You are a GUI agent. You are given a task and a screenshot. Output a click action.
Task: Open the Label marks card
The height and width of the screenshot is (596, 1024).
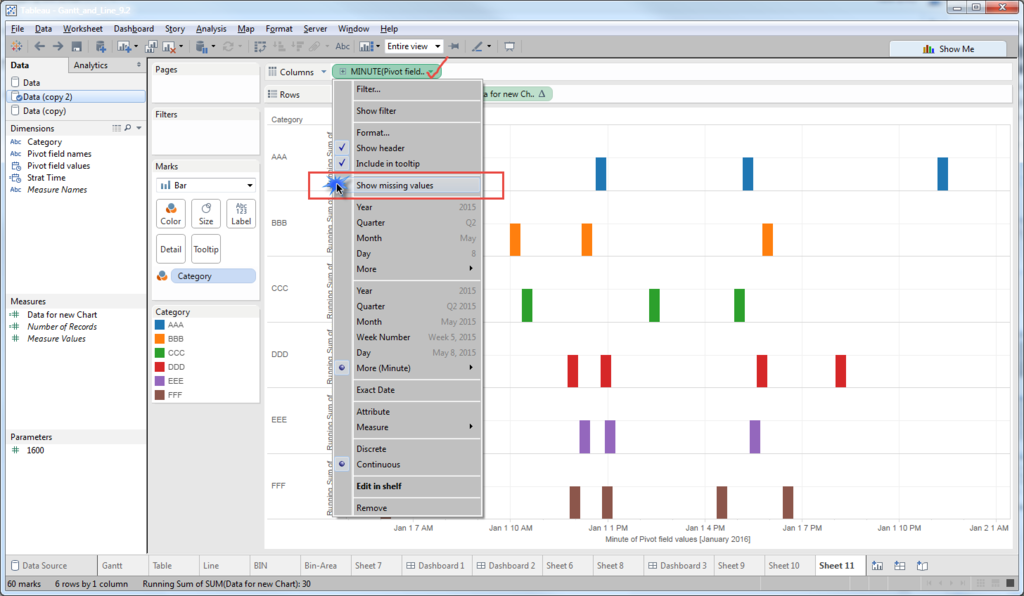pyautogui.click(x=241, y=213)
